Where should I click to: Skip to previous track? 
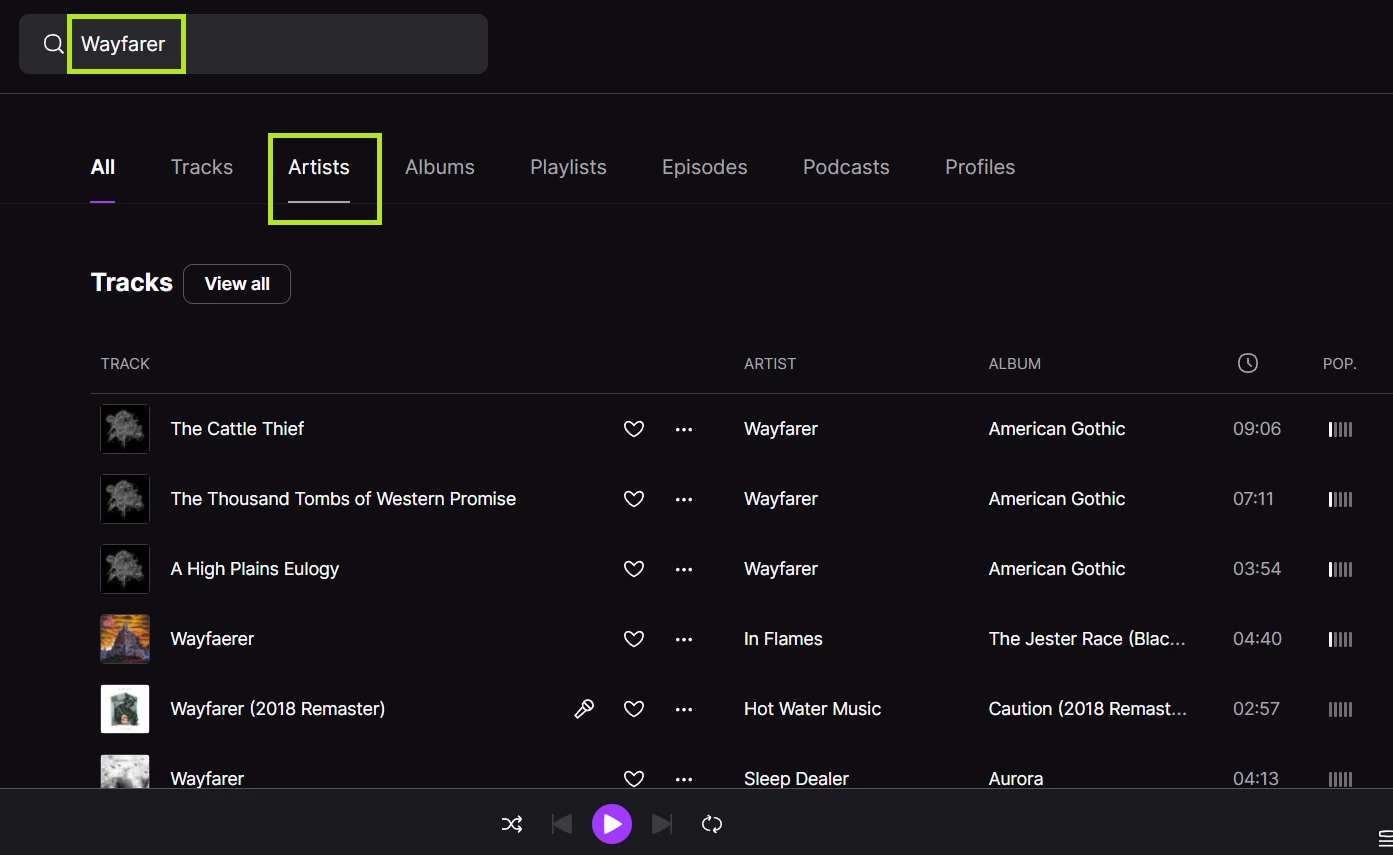[x=562, y=824]
